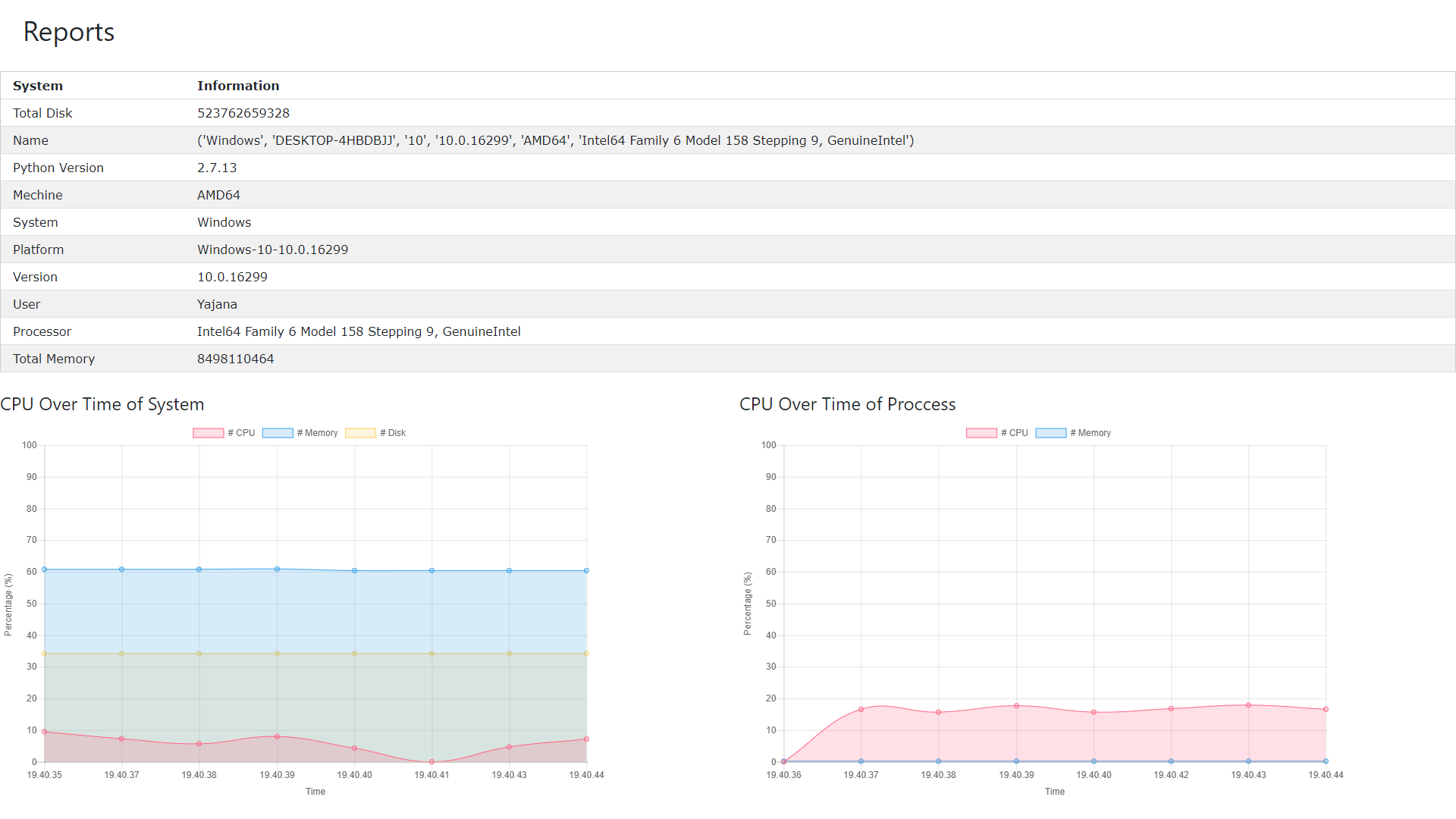Select the Version value 10.0.16299
Screen dimensions: 1456x819
[x=233, y=277]
